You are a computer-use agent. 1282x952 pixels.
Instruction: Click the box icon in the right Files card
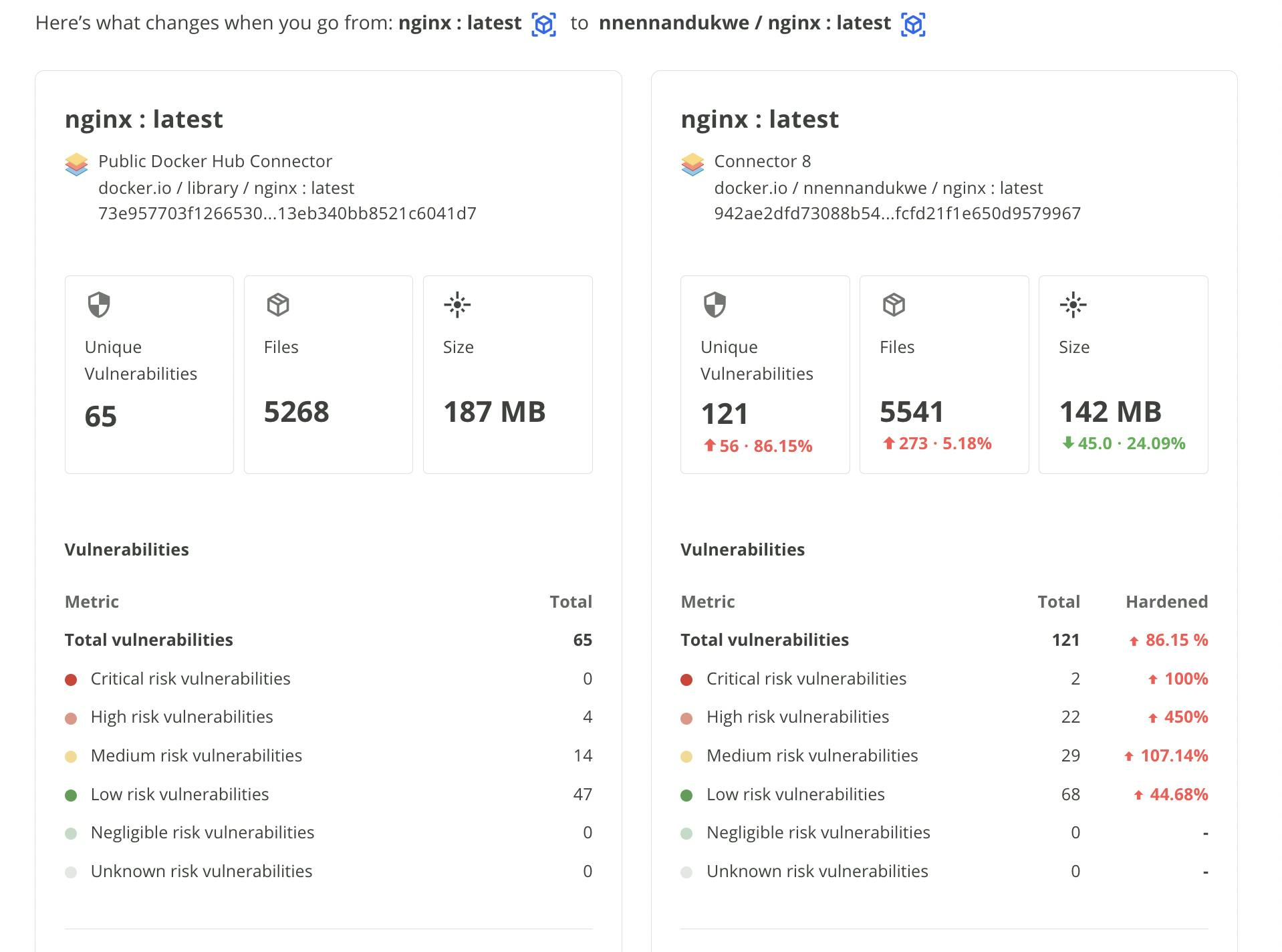click(x=894, y=305)
